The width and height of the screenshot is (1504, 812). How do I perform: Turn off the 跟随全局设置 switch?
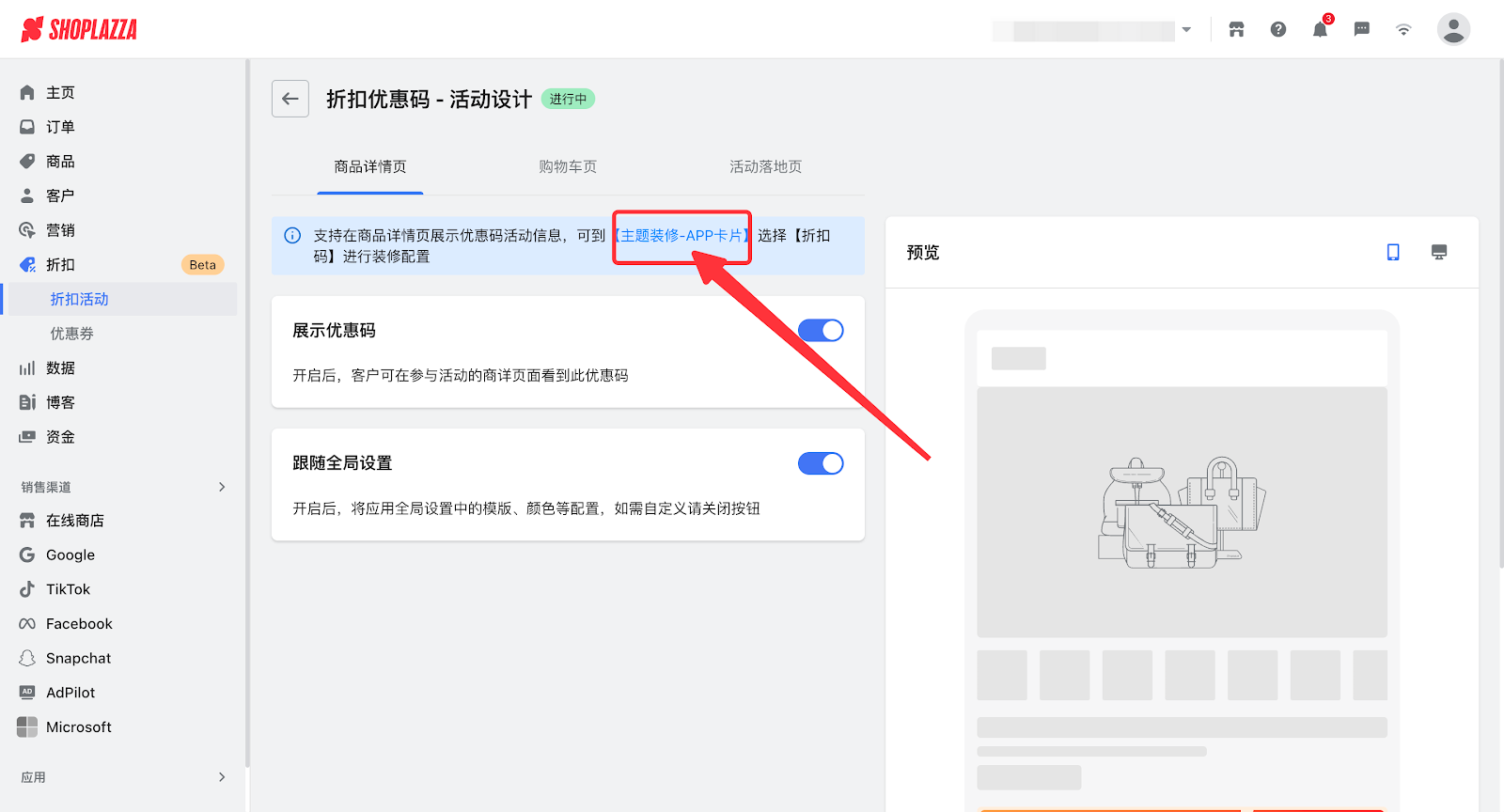[x=820, y=463]
